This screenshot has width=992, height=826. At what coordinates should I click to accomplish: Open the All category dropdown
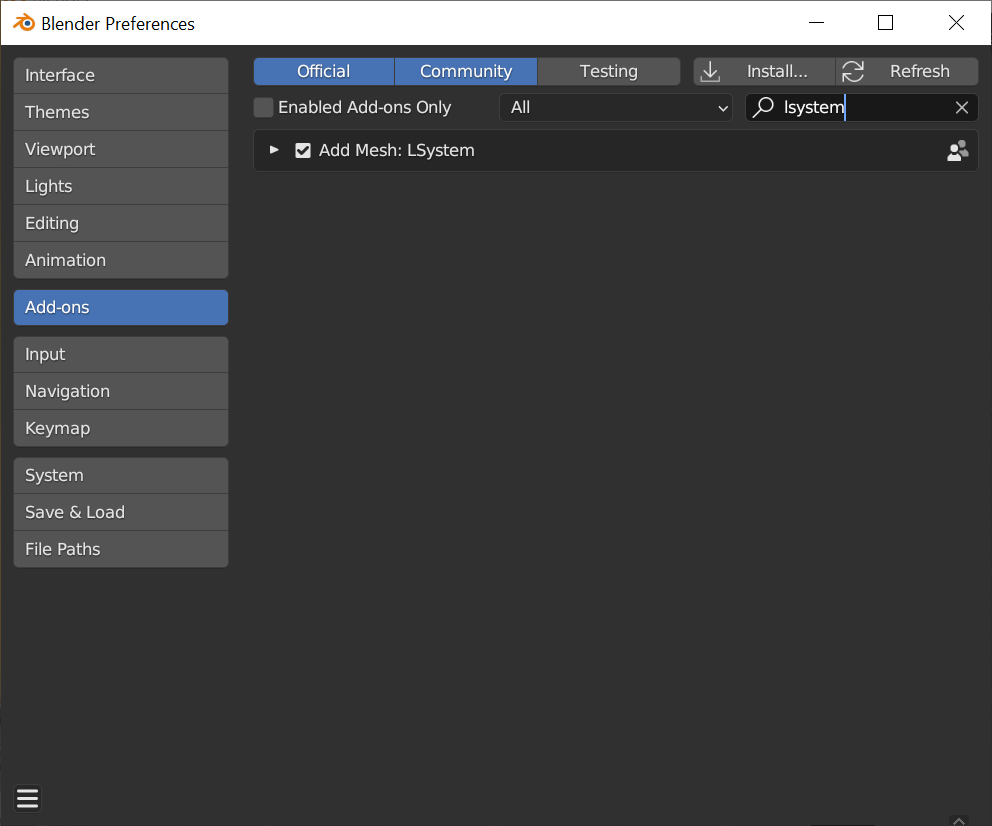(x=615, y=107)
